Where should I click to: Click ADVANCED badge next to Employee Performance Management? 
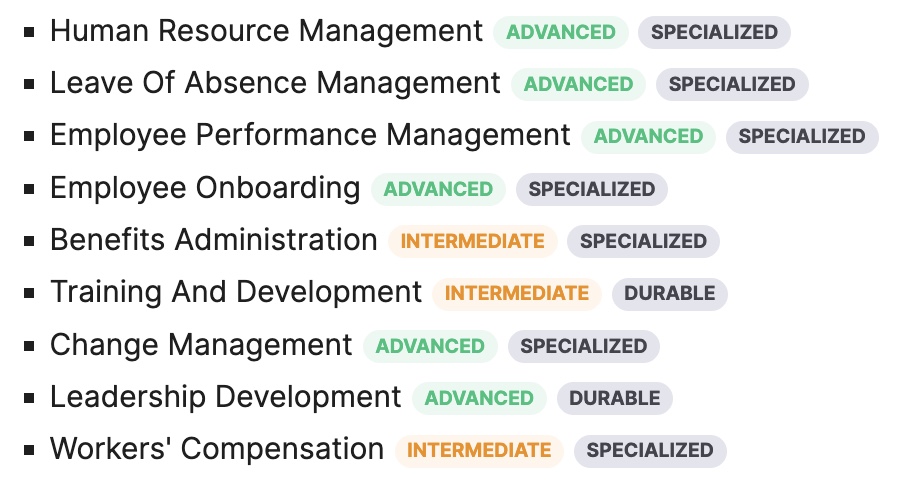point(648,136)
